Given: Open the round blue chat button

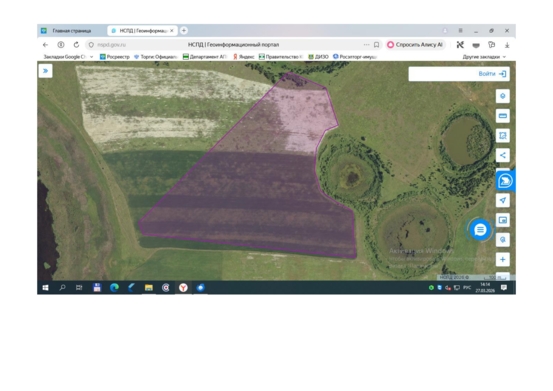Looking at the screenshot, I should point(480,230).
